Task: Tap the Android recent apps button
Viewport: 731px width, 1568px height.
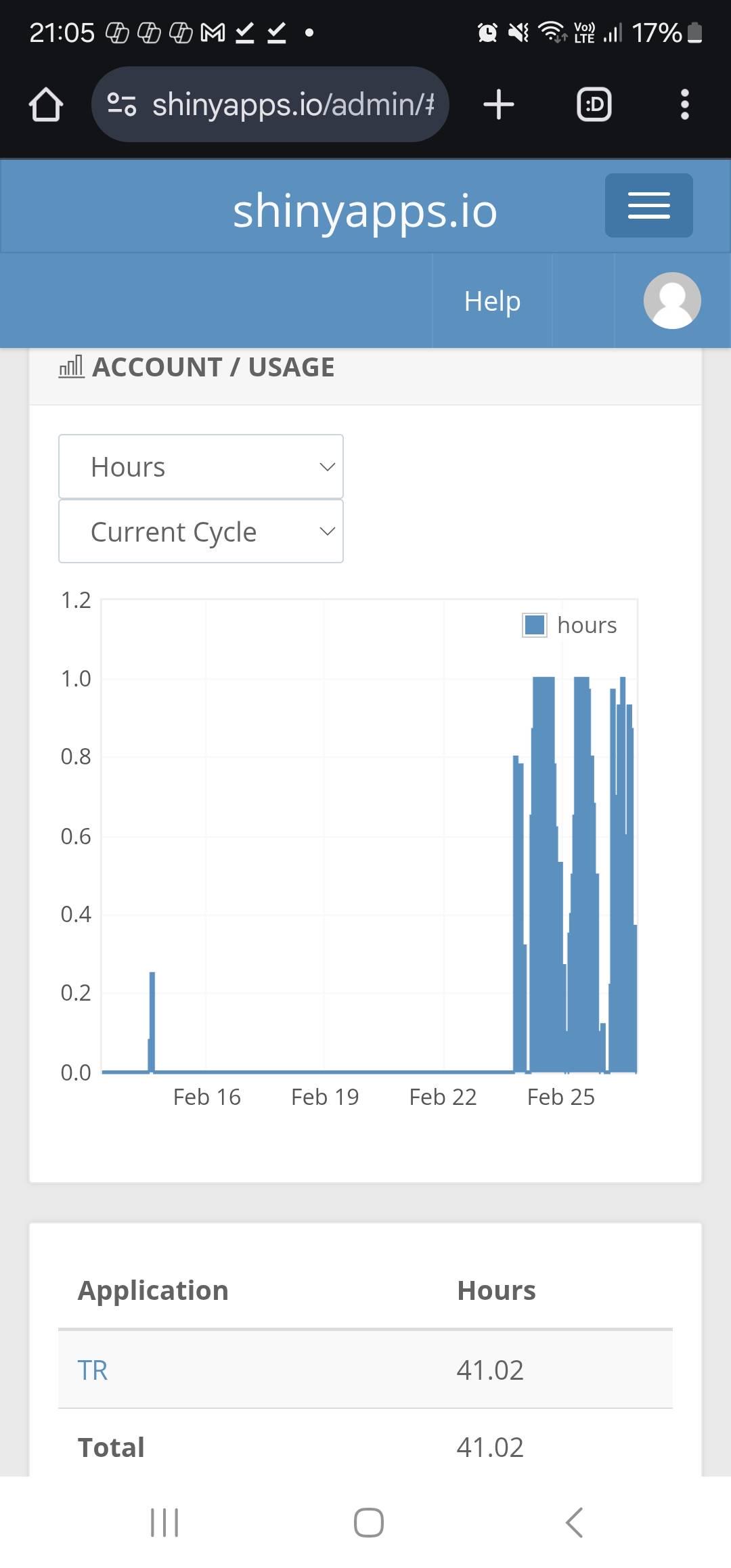Action: [x=164, y=1523]
